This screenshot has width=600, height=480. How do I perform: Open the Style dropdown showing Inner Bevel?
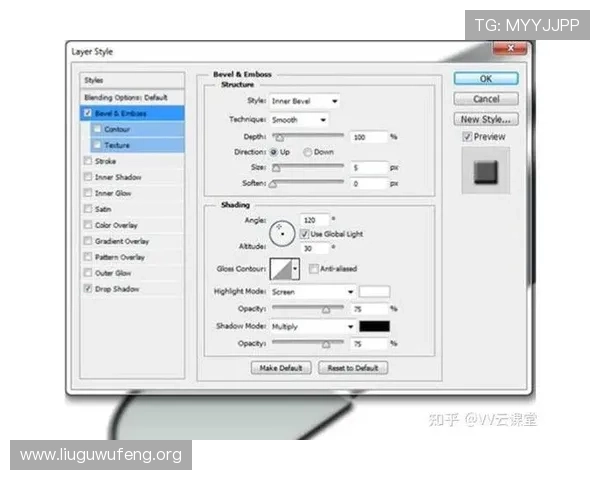click(304, 101)
